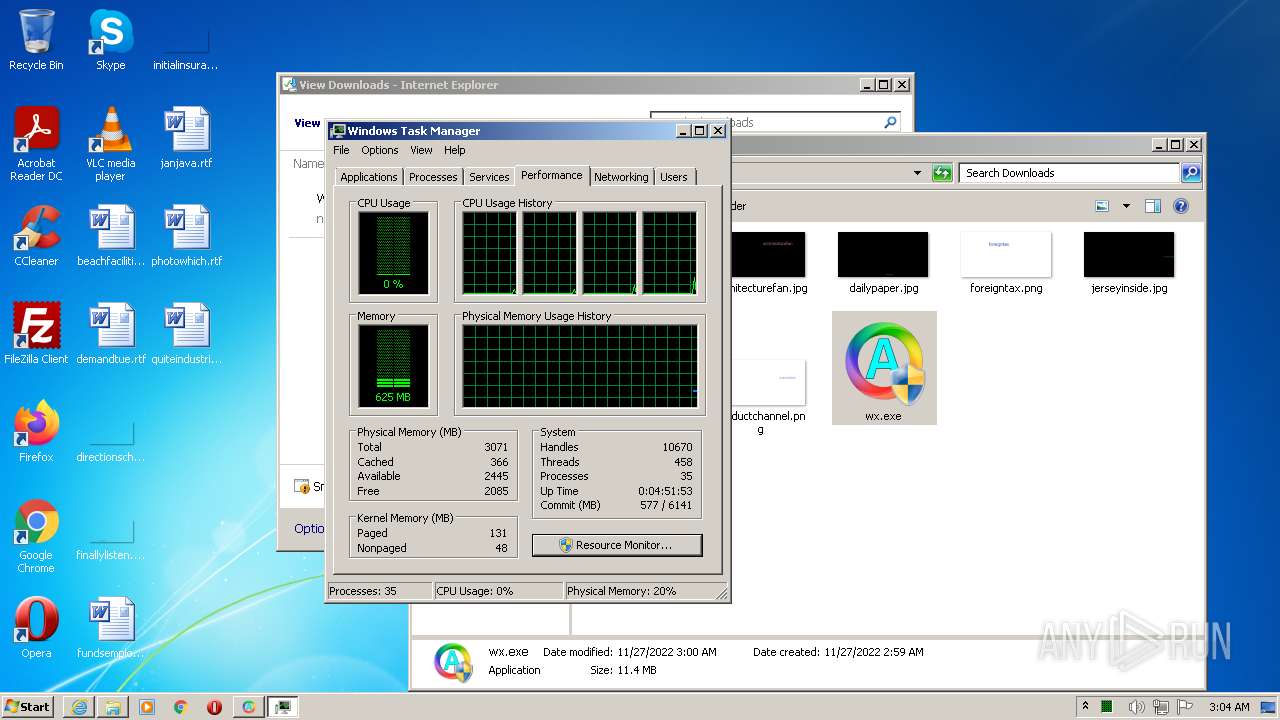Select the fundsemplo... document icon
1280x720 pixels.
click(110, 628)
